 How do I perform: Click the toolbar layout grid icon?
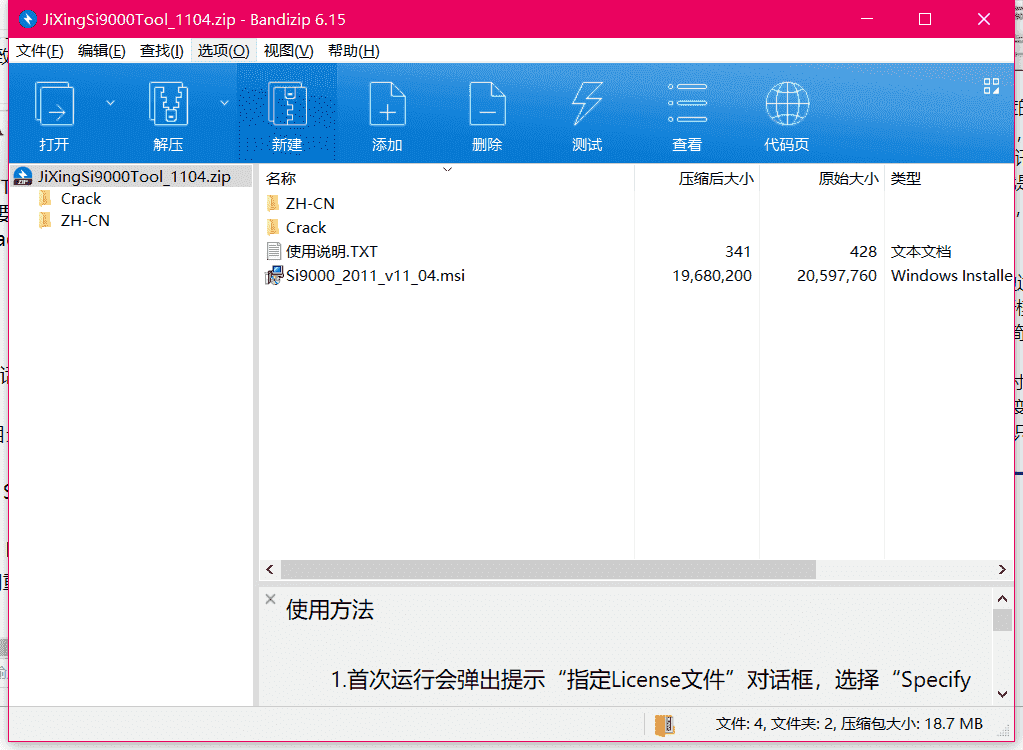991,86
